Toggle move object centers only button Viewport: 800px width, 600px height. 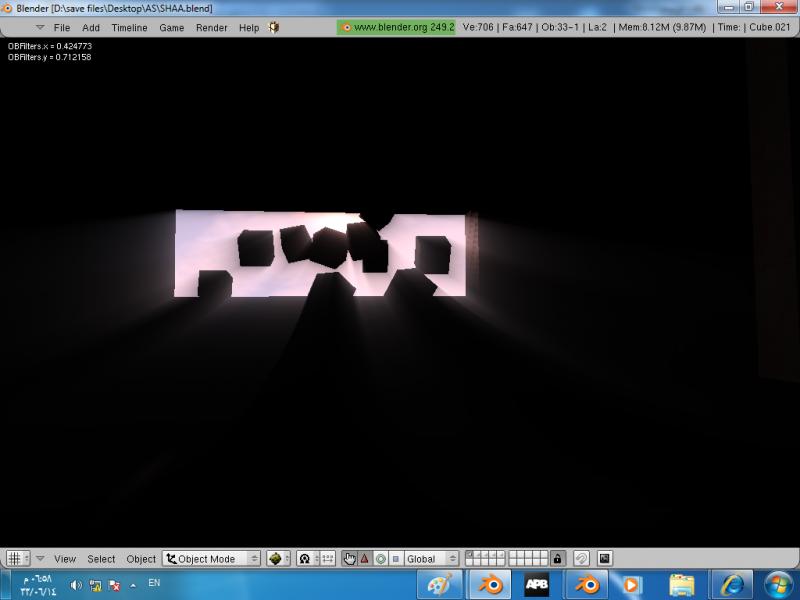click(x=327, y=559)
